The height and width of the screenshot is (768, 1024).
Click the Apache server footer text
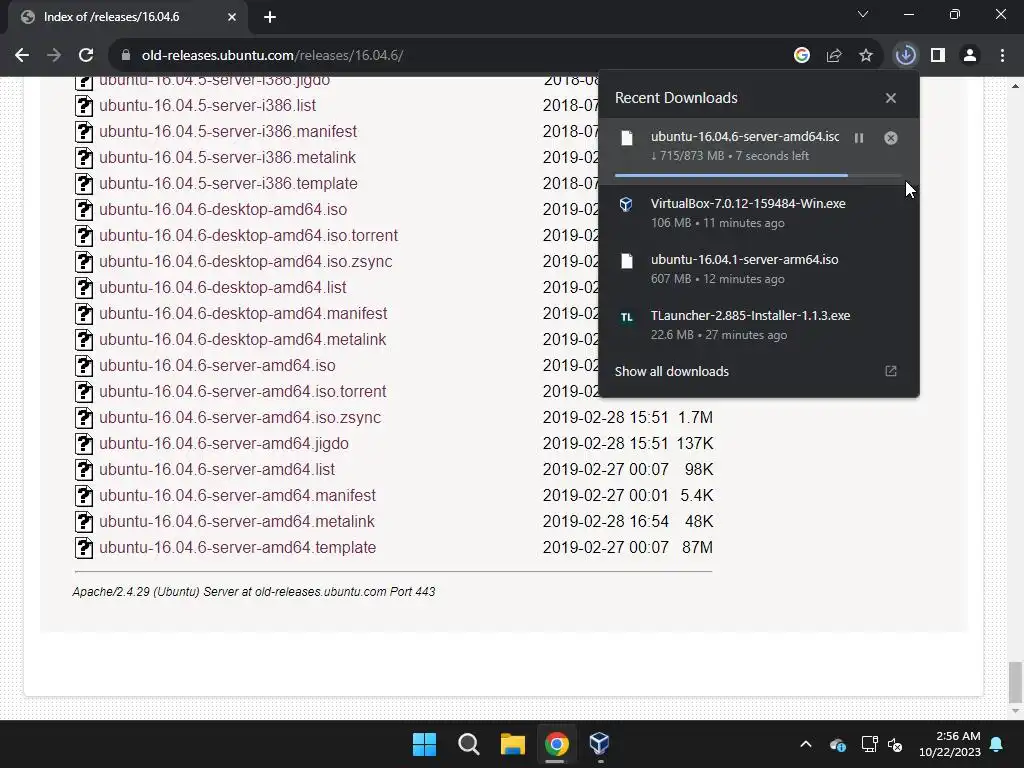point(253,592)
